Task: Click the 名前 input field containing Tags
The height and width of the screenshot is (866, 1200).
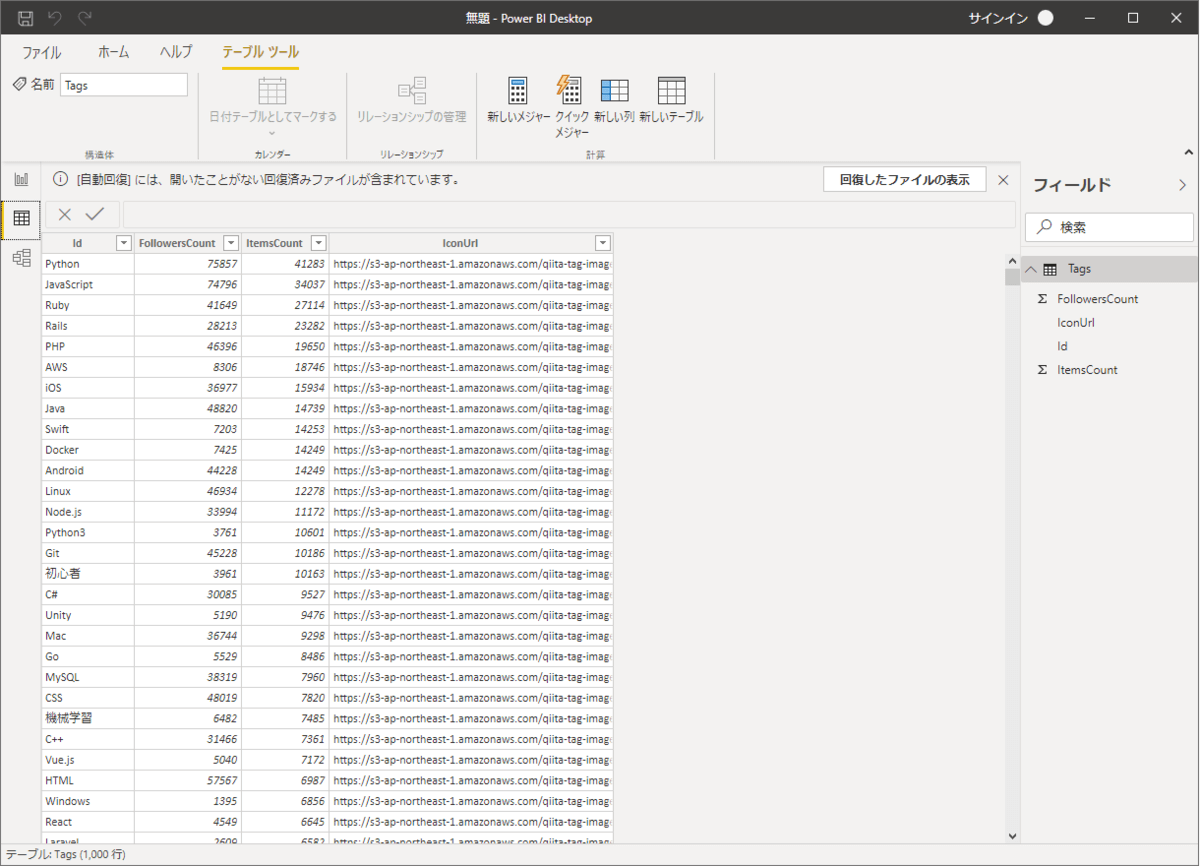Action: 124,85
